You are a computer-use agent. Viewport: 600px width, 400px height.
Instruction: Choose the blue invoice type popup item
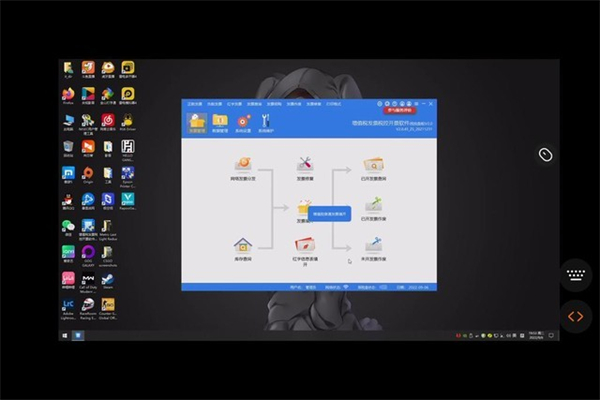330,213
